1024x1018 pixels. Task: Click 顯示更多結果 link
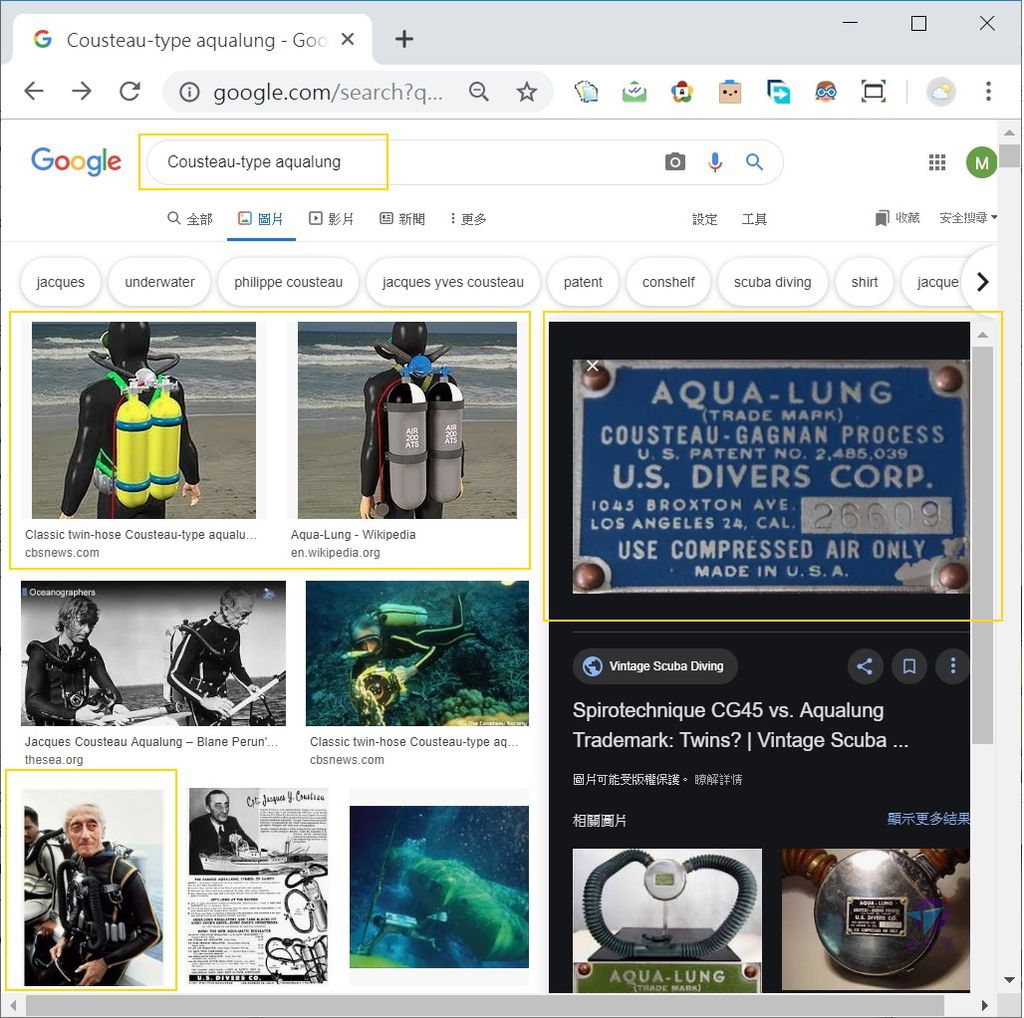pyautogui.click(x=928, y=818)
